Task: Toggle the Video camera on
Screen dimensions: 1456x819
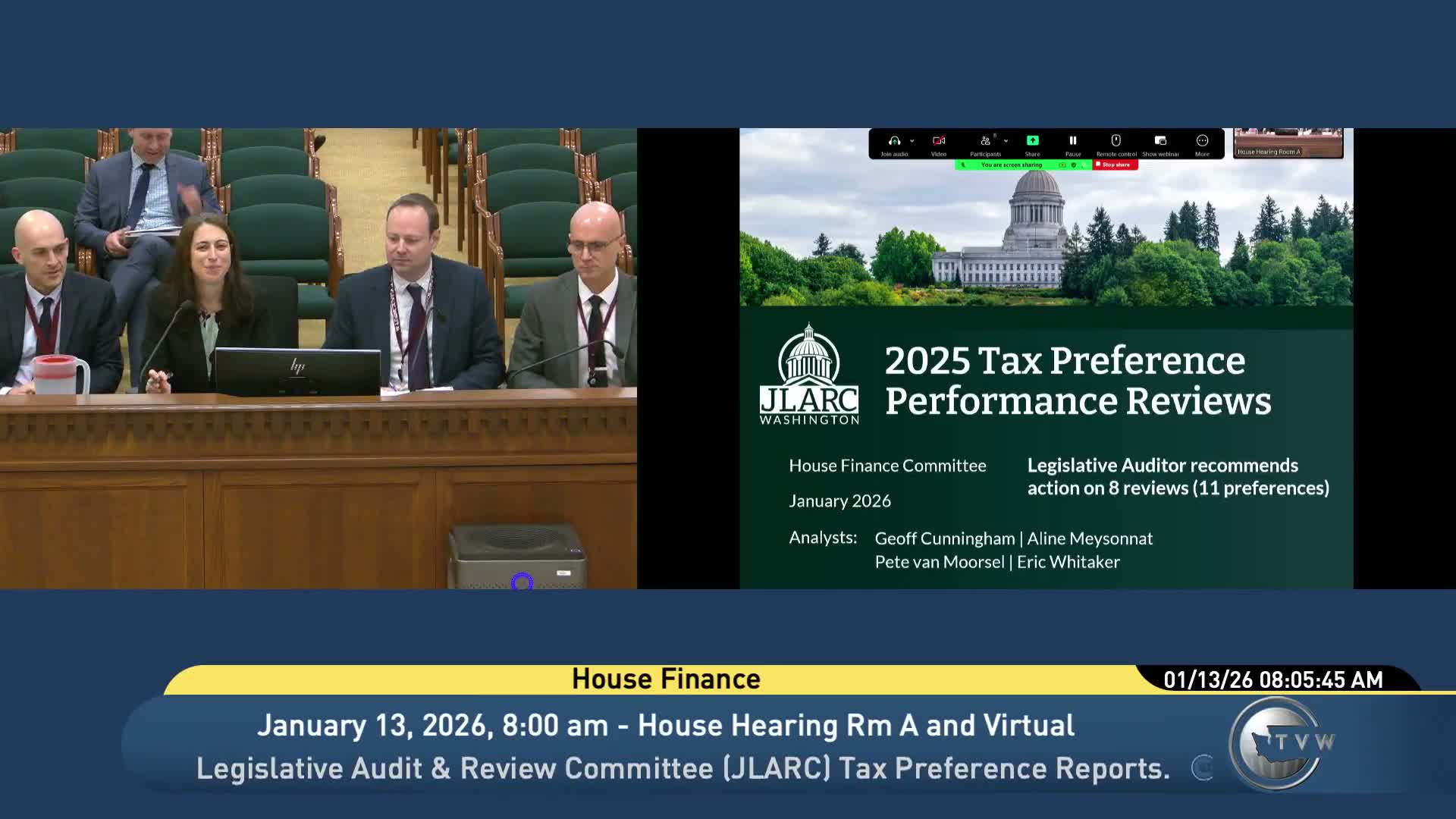Action: click(x=939, y=141)
